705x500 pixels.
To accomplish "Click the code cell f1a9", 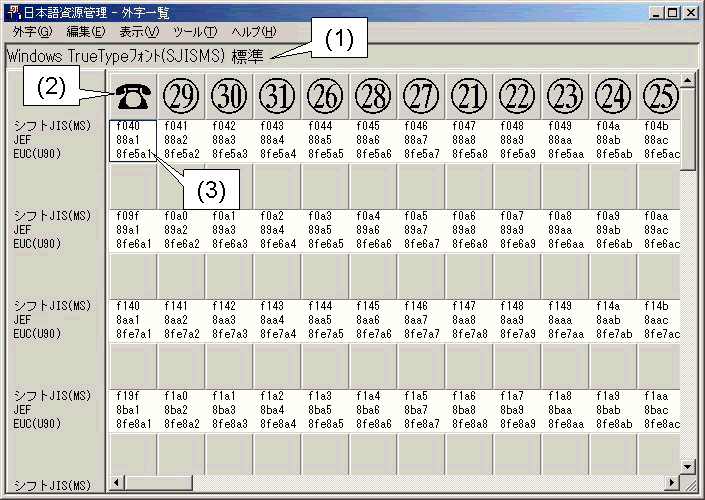I will (x=609, y=396).
